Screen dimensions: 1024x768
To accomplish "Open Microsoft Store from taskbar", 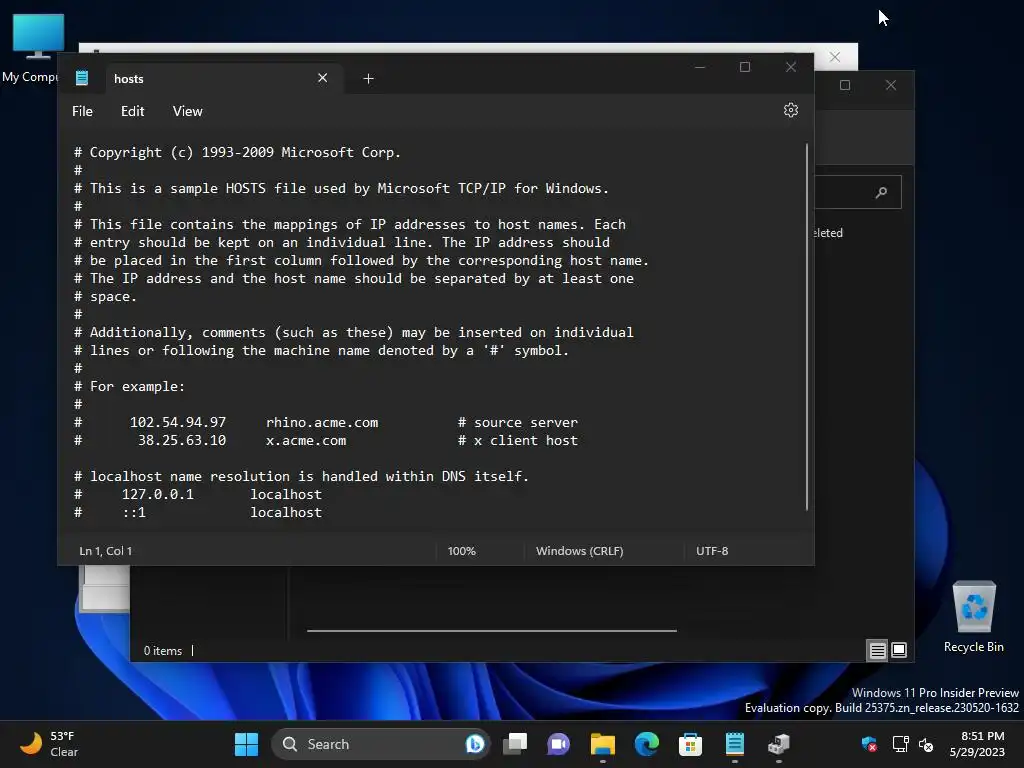I will [690, 744].
